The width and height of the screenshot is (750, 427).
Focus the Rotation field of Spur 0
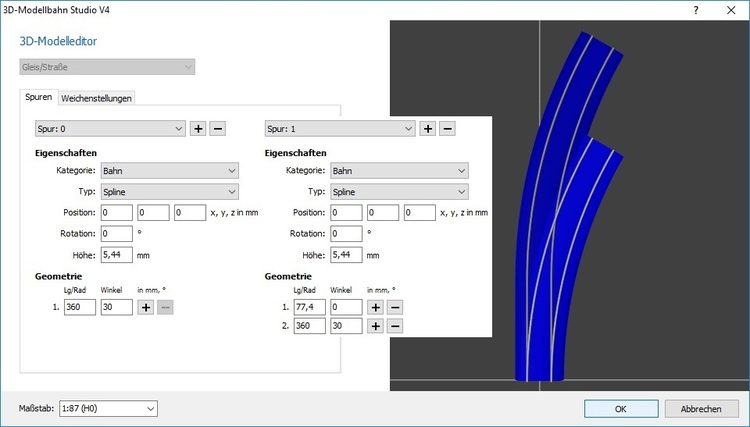click(x=117, y=234)
